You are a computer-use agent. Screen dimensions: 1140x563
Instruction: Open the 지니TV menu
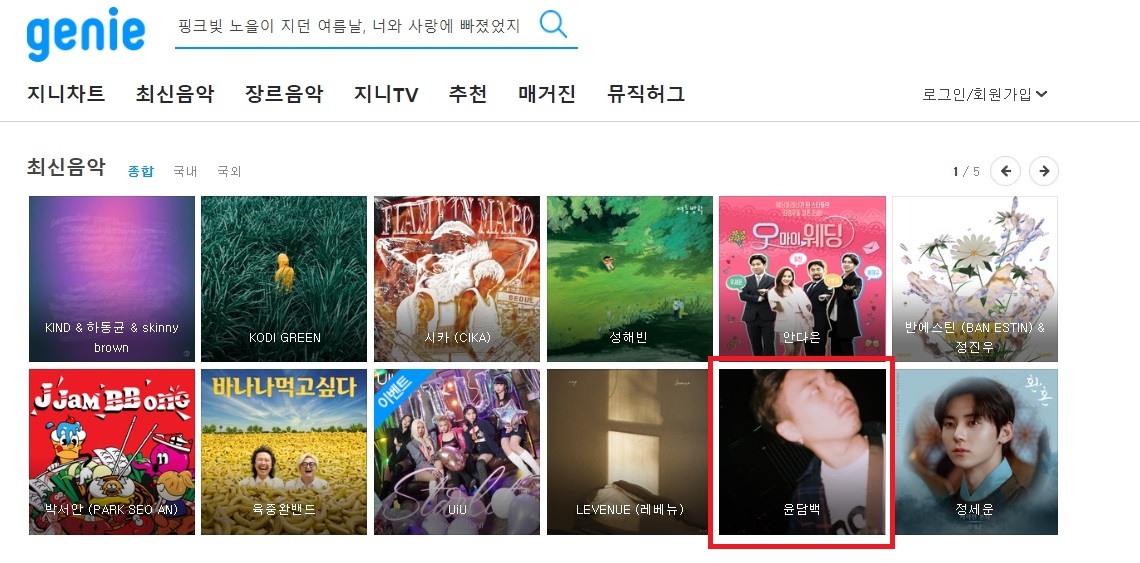coord(386,94)
